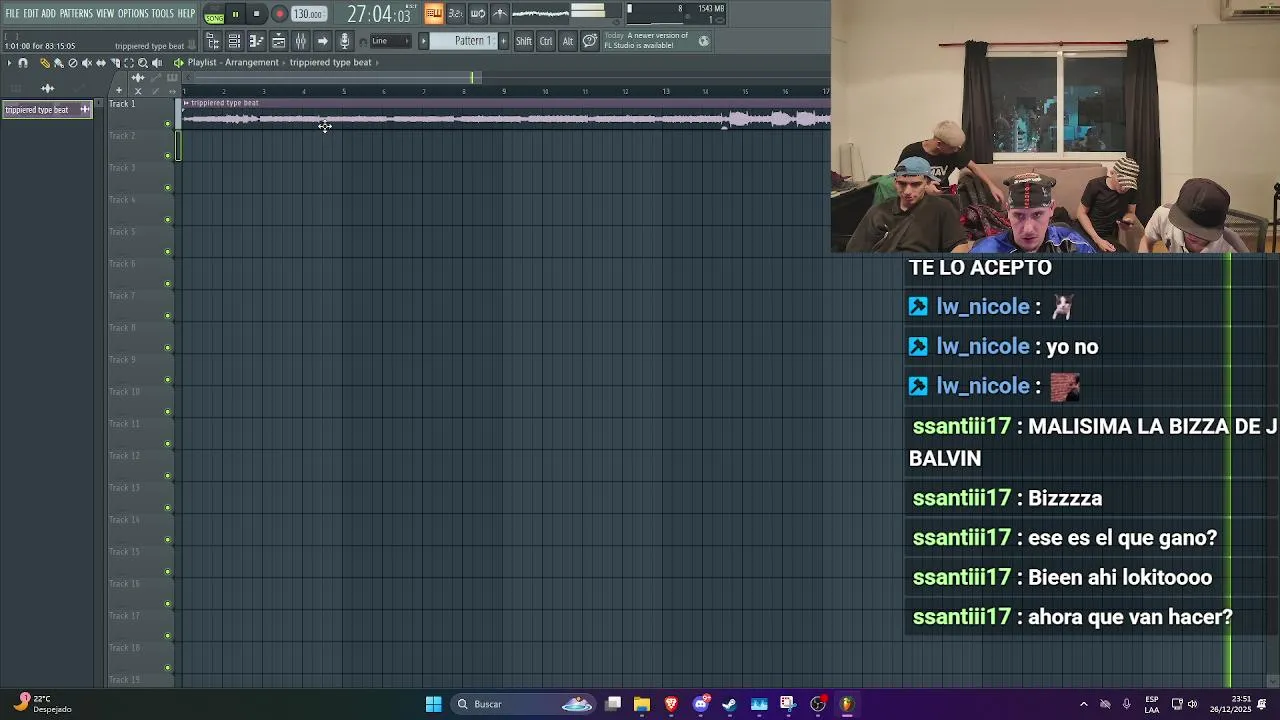Click the loop recording icon
The width and height of the screenshot is (1280, 720).
point(478,13)
